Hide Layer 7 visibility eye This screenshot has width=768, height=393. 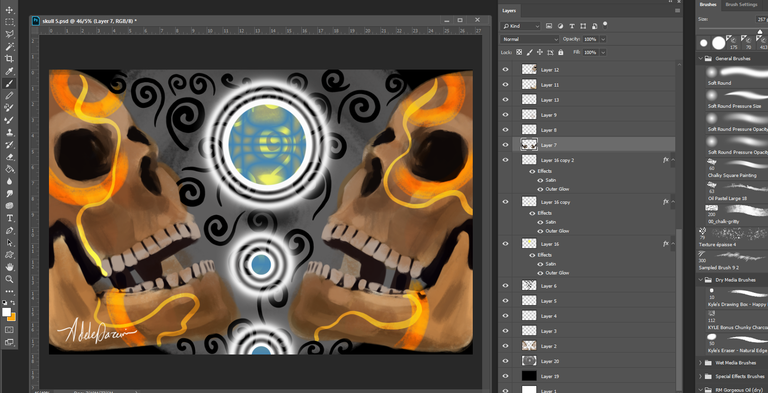tap(505, 145)
